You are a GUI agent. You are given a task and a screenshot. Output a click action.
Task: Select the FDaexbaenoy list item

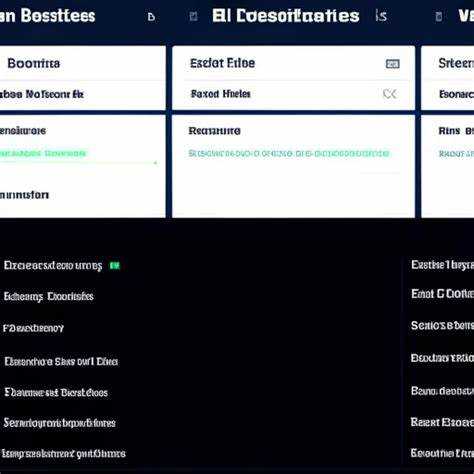coord(33,328)
